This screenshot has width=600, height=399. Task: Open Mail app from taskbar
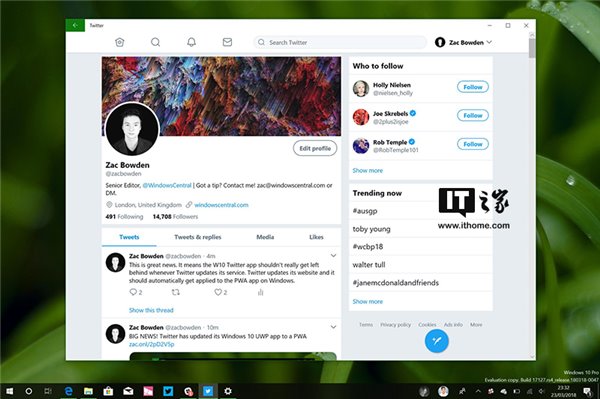[x=128, y=391]
